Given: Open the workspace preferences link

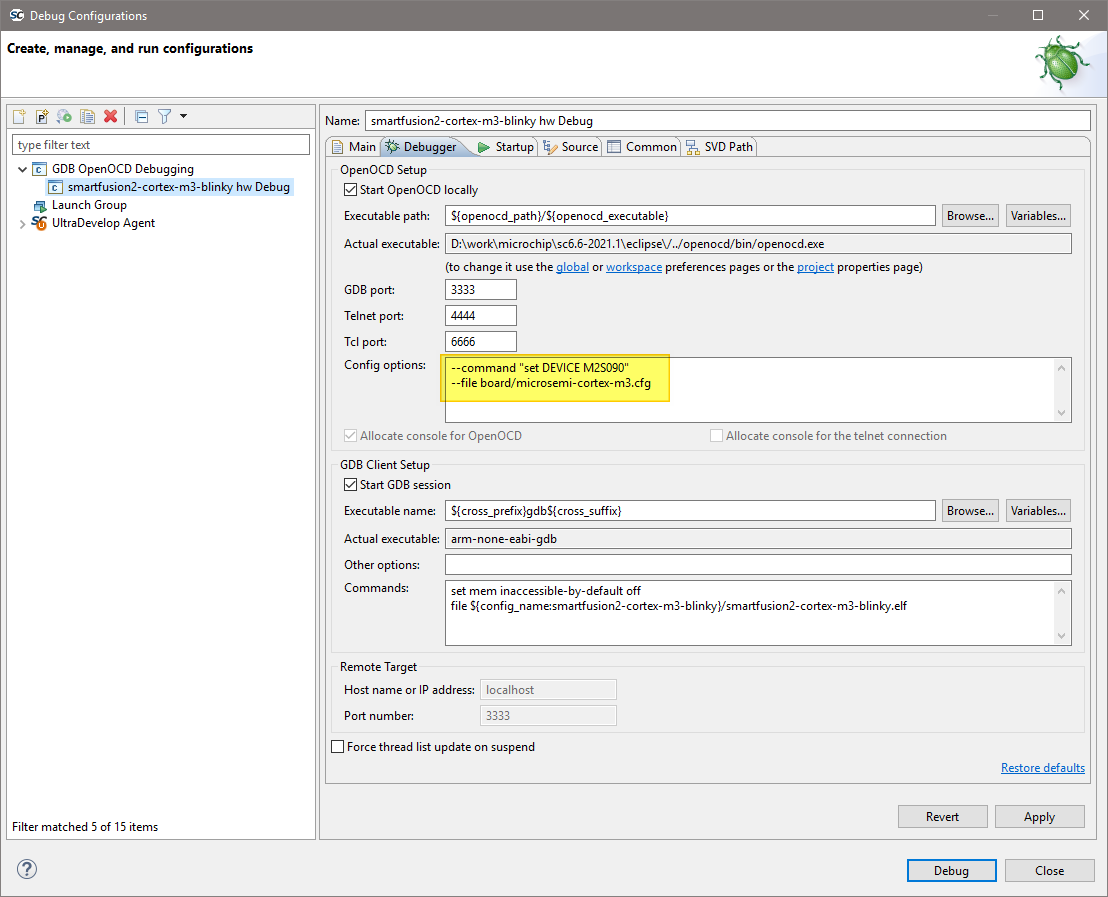Looking at the screenshot, I should (x=634, y=266).
